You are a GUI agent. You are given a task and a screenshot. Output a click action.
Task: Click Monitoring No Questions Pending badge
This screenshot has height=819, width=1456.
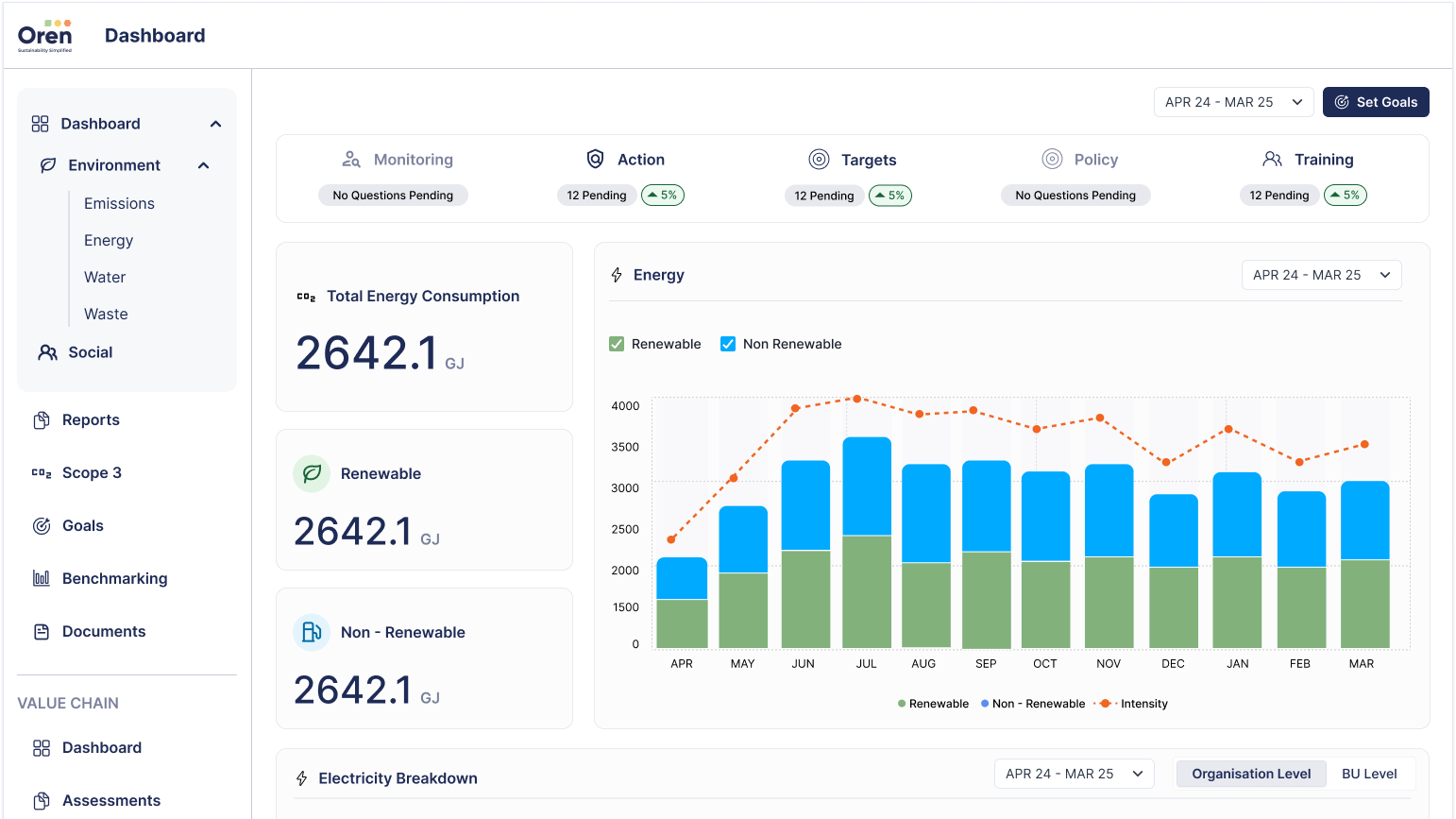tap(393, 196)
